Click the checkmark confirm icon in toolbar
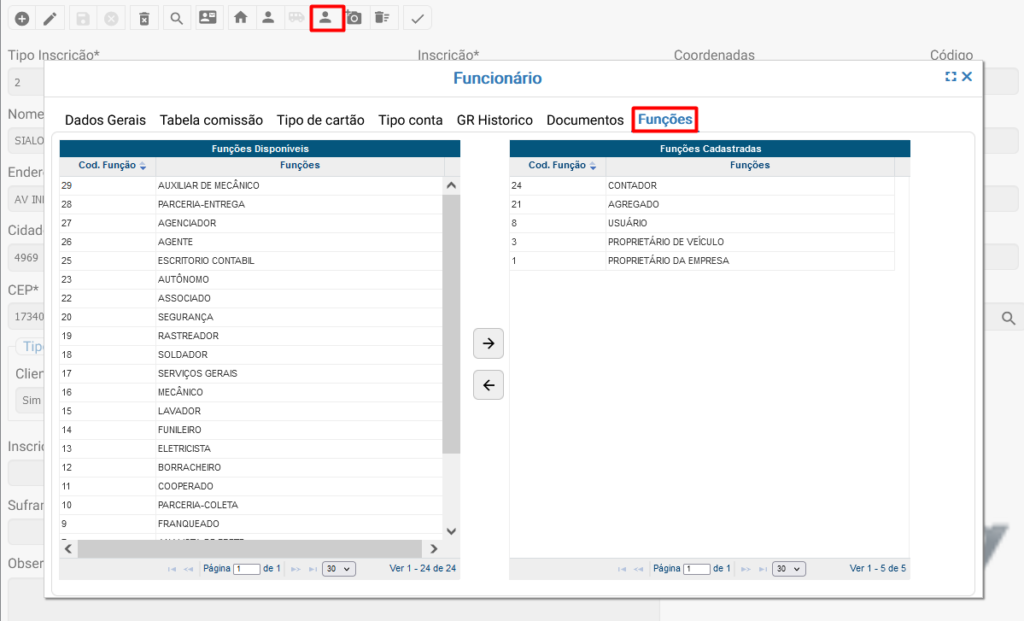Image resolution: width=1024 pixels, height=621 pixels. point(418,18)
